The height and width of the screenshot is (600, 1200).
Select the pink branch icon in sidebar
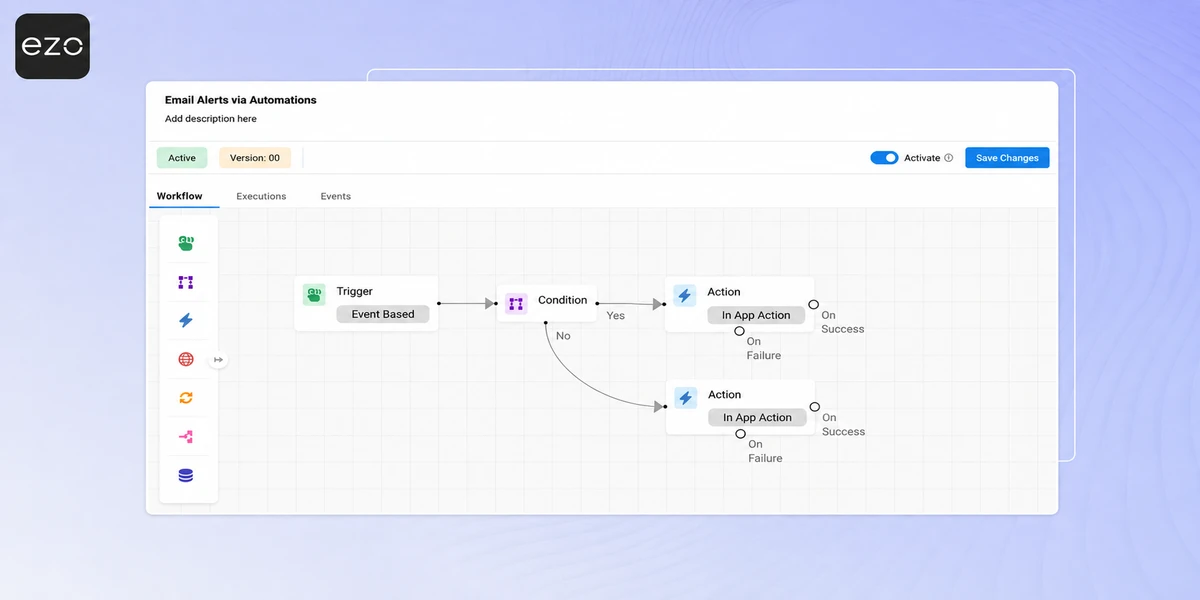[186, 437]
